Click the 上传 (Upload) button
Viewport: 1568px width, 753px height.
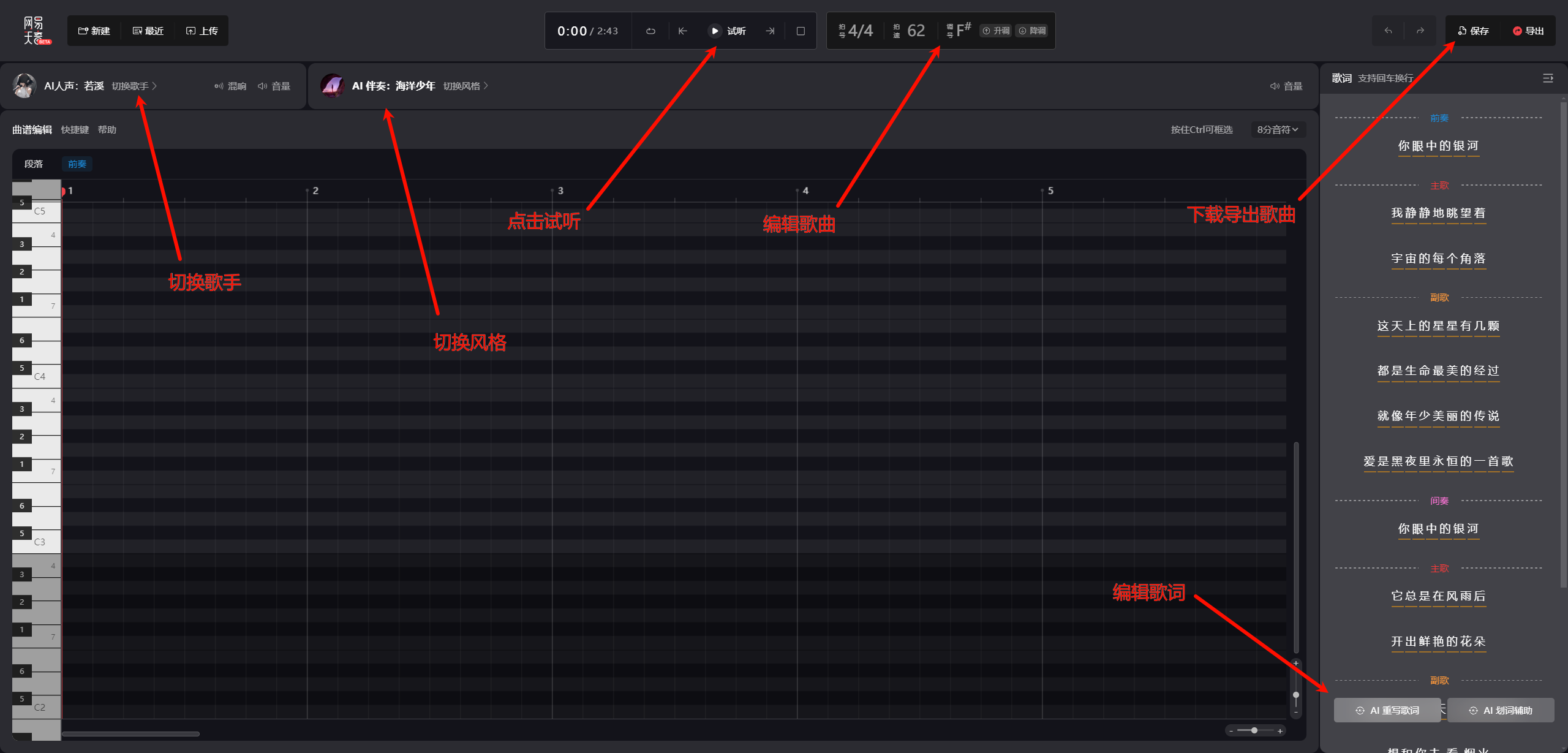[x=202, y=31]
